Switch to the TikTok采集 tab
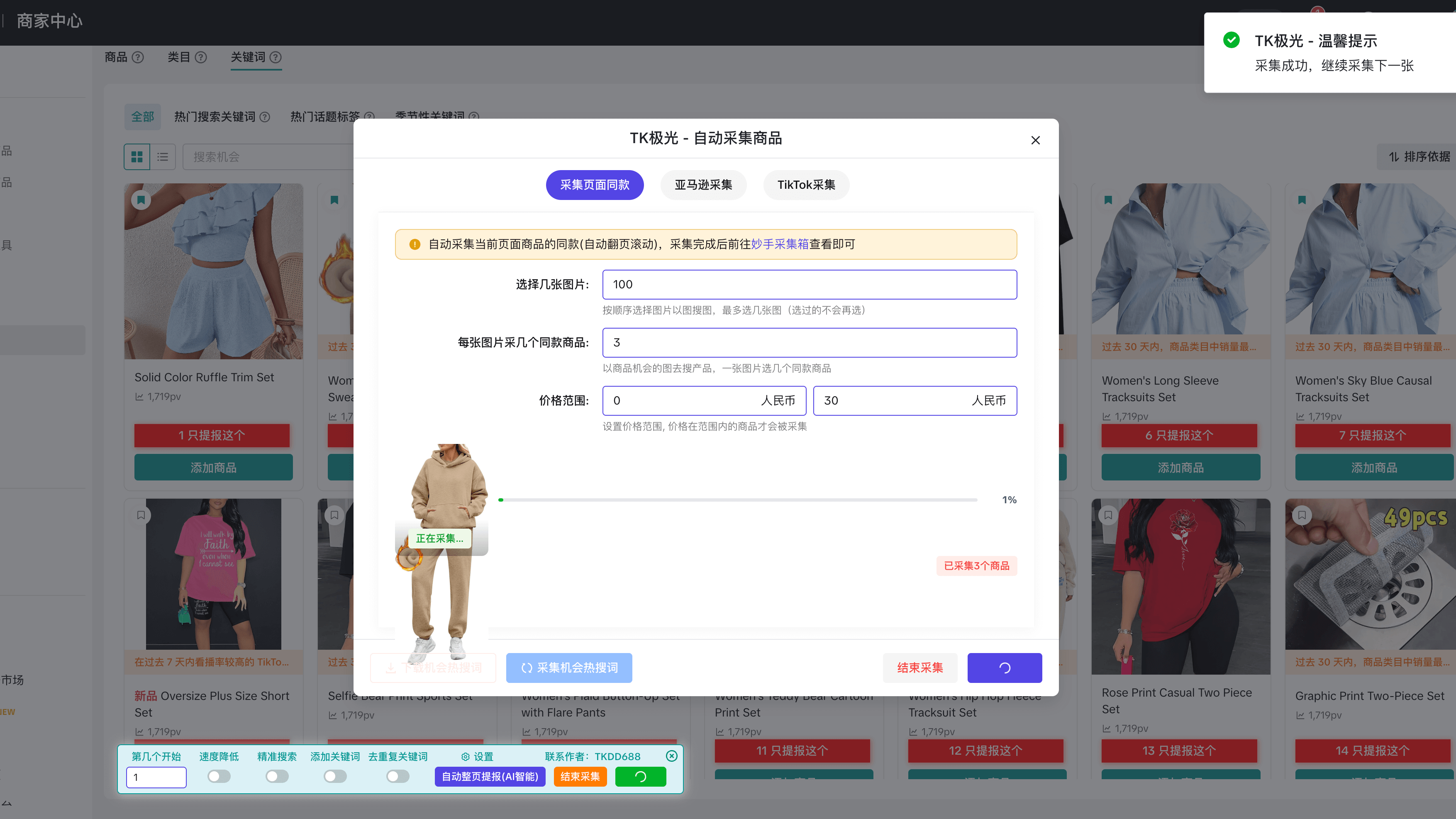 coord(807,185)
